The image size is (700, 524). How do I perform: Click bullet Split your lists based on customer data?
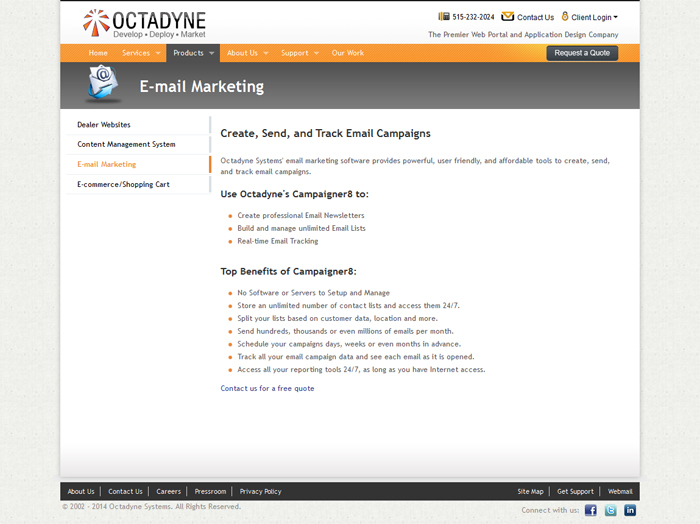click(x=338, y=318)
